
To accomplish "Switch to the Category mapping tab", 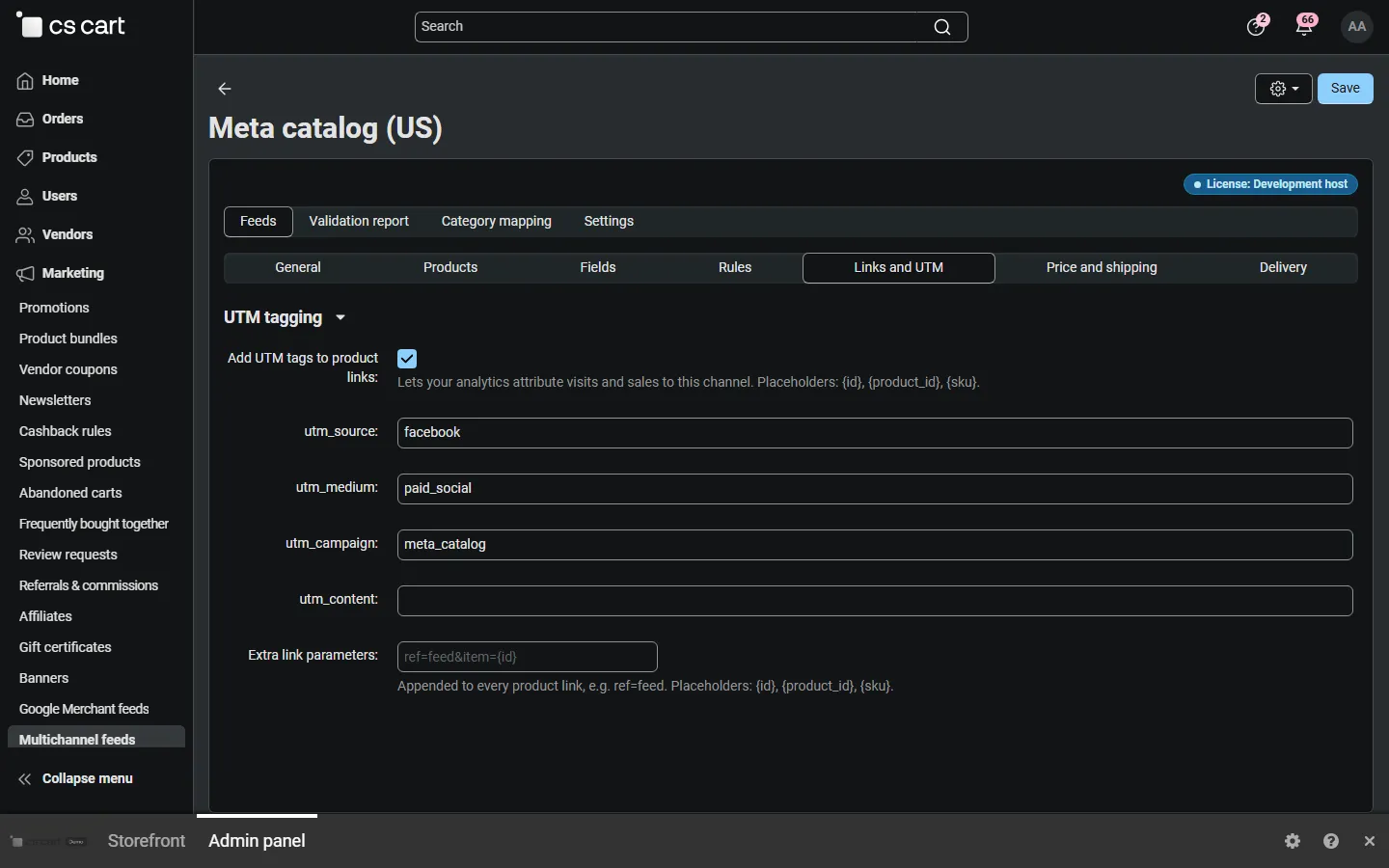I will tap(497, 221).
